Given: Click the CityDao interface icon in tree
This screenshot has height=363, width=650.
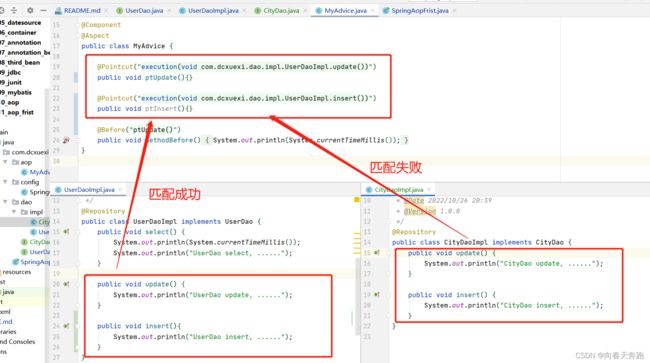Looking at the screenshot, I should 24,242.
